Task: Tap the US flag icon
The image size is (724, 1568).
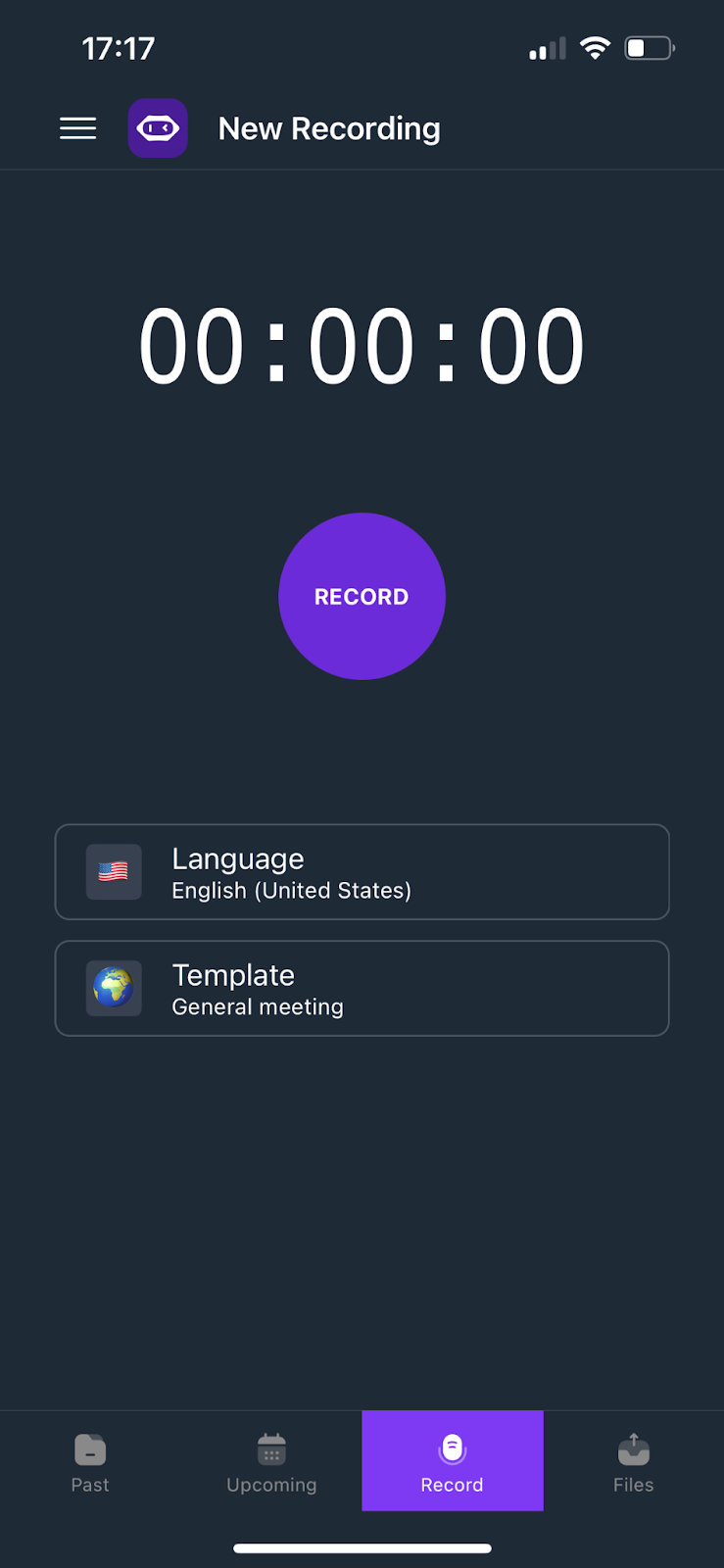Action: (x=114, y=872)
